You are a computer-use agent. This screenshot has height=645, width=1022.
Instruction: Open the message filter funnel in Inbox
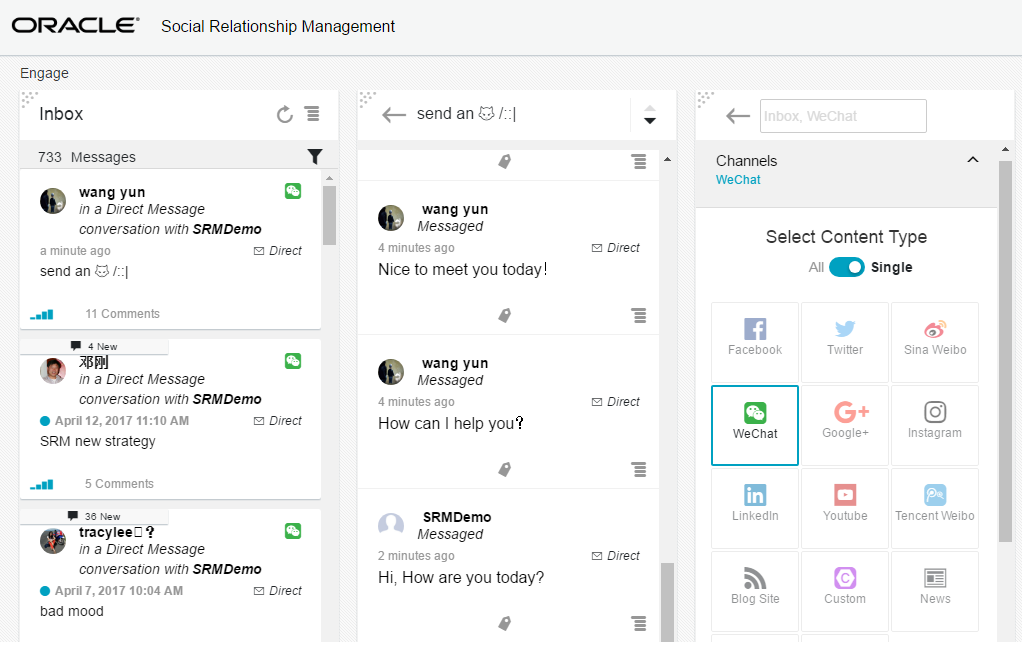coord(315,157)
